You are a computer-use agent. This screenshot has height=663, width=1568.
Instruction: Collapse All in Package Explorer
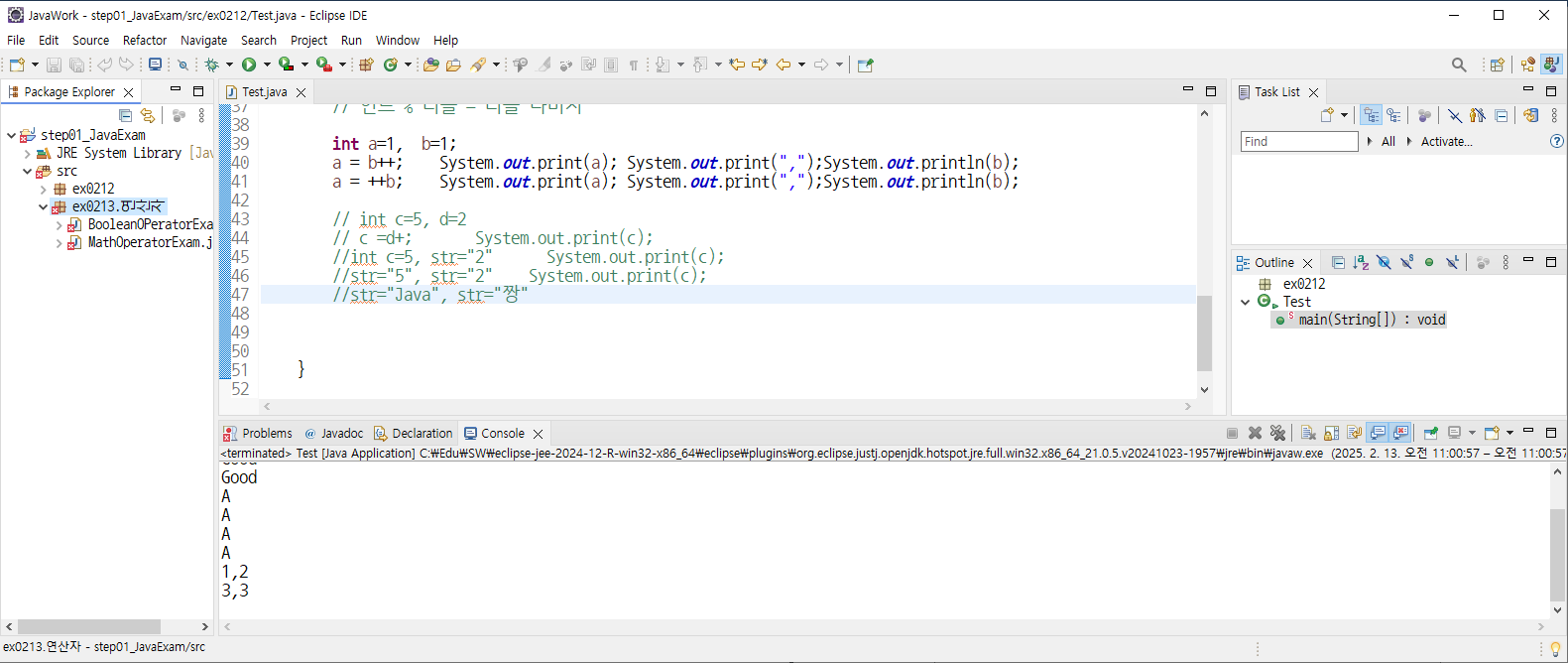pyautogui.click(x=125, y=115)
